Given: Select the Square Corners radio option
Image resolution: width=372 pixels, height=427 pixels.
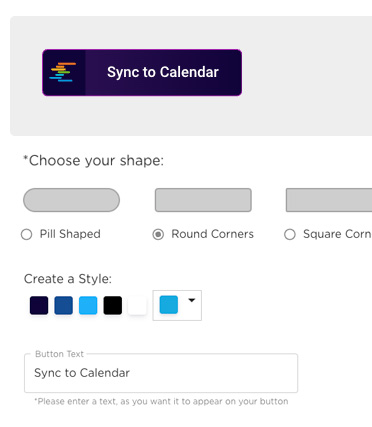Looking at the screenshot, I should (290, 234).
